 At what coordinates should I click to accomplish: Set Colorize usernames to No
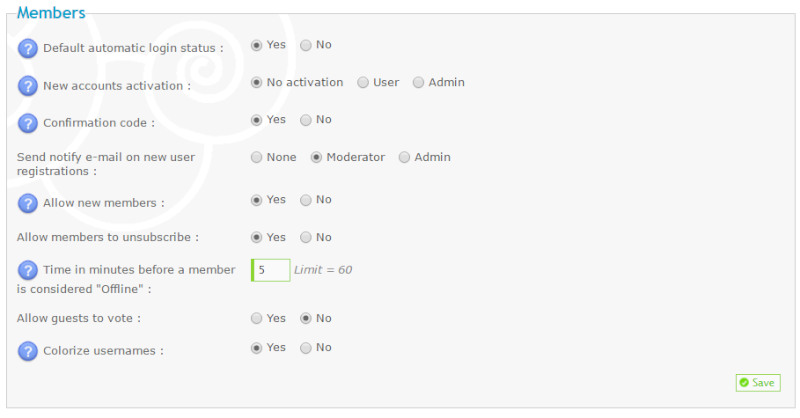coord(306,348)
